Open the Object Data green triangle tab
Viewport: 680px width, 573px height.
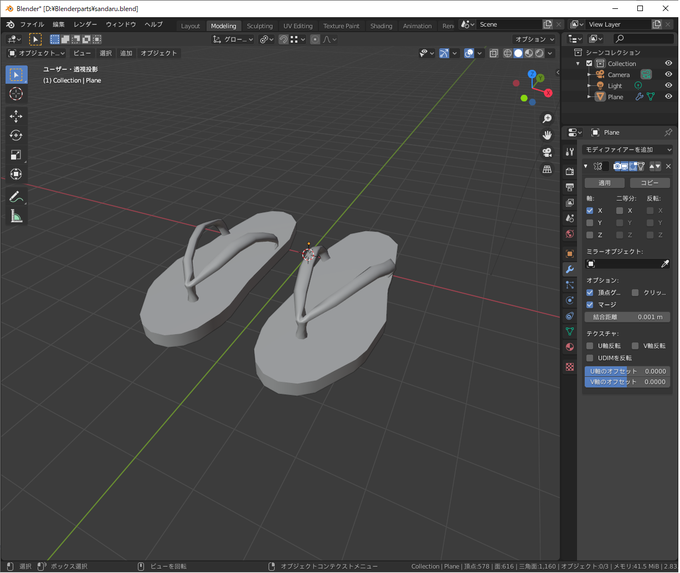coord(570,331)
